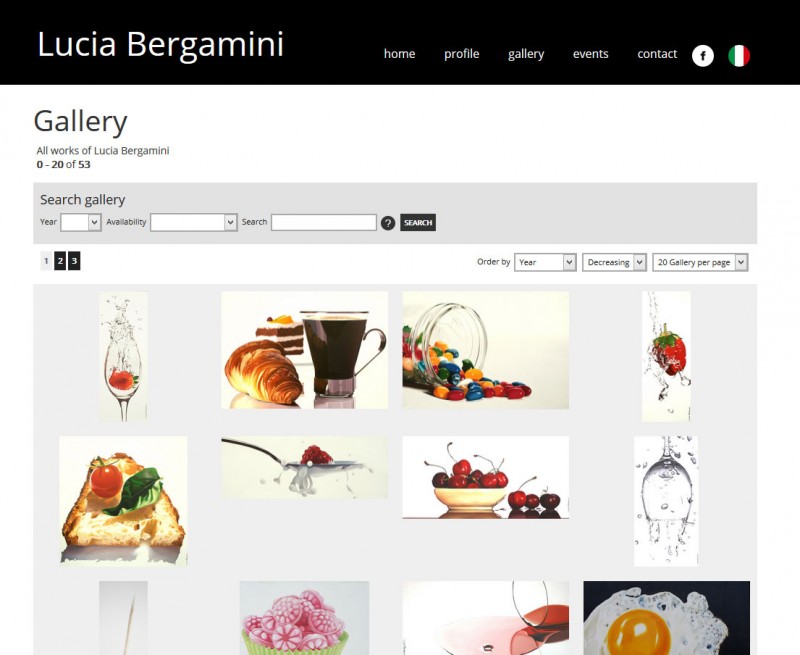Image resolution: width=800 pixels, height=655 pixels.
Task: Click the search help question mark icon
Action: click(388, 223)
